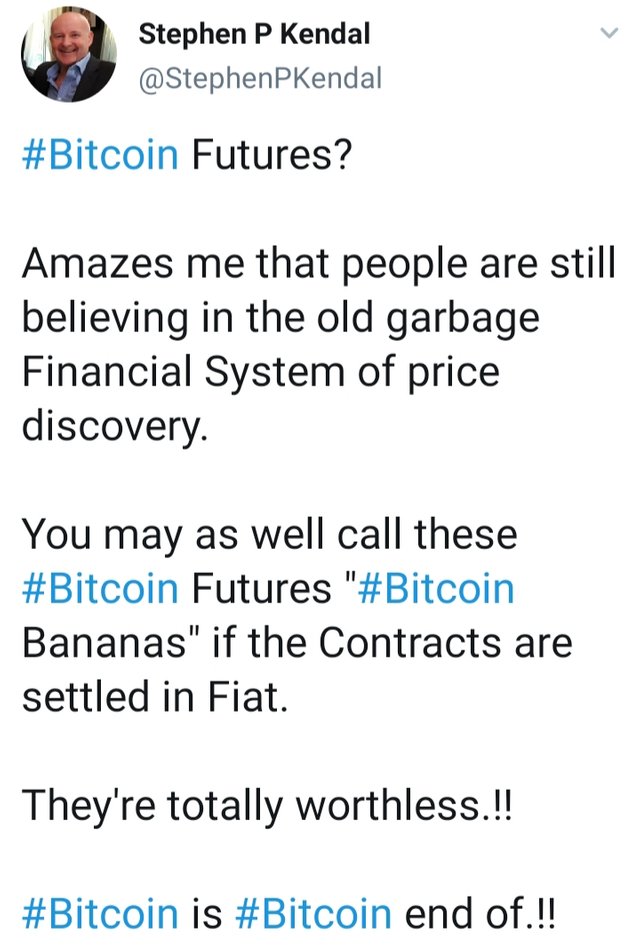This screenshot has height=949, width=640.
Task: Open #Bitcoin hashtag before 'end of.!!'
Action: pyautogui.click(x=314, y=913)
